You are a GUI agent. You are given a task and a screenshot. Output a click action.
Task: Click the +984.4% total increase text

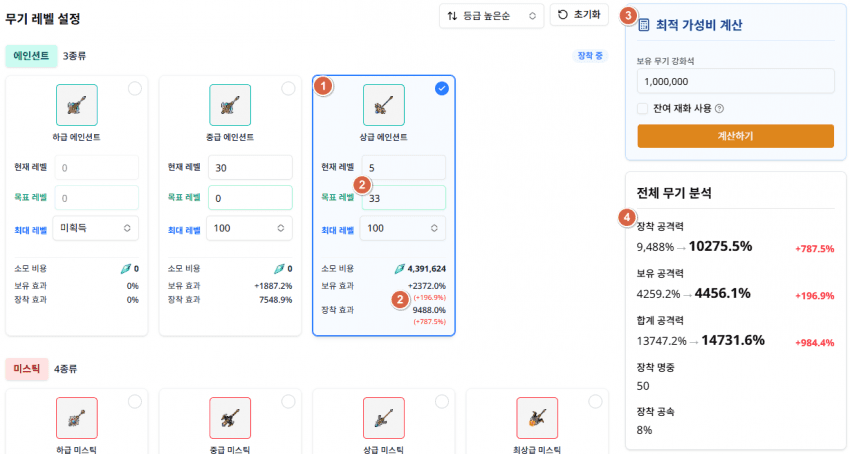(x=814, y=343)
